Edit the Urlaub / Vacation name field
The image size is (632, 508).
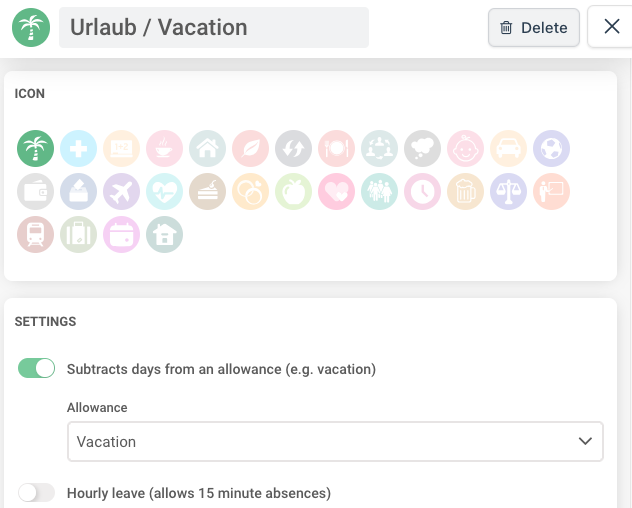(214, 27)
